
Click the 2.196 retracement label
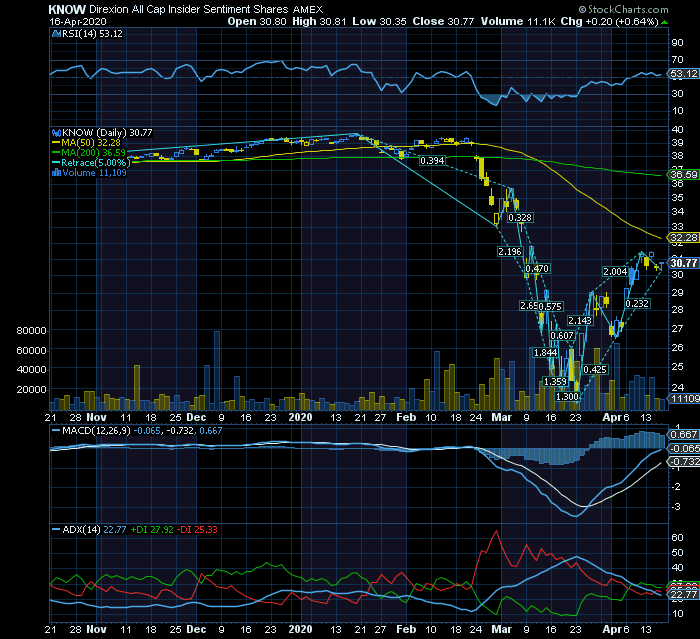coord(509,252)
